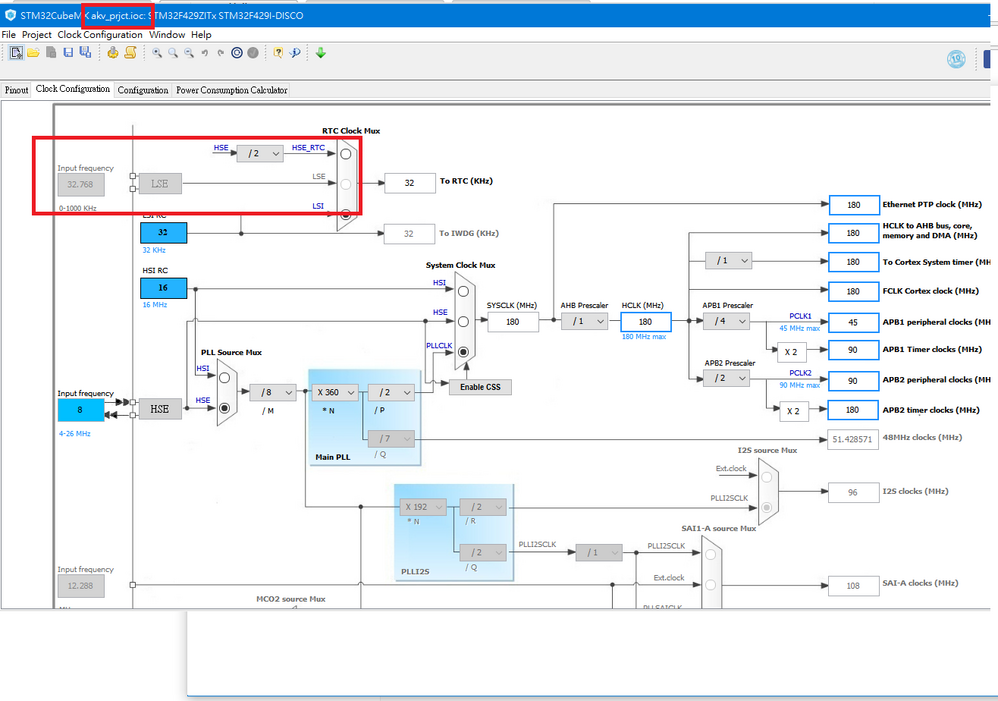Open the AHB Prescaler dropdown
Screen dimensions: 998x701
584,322
